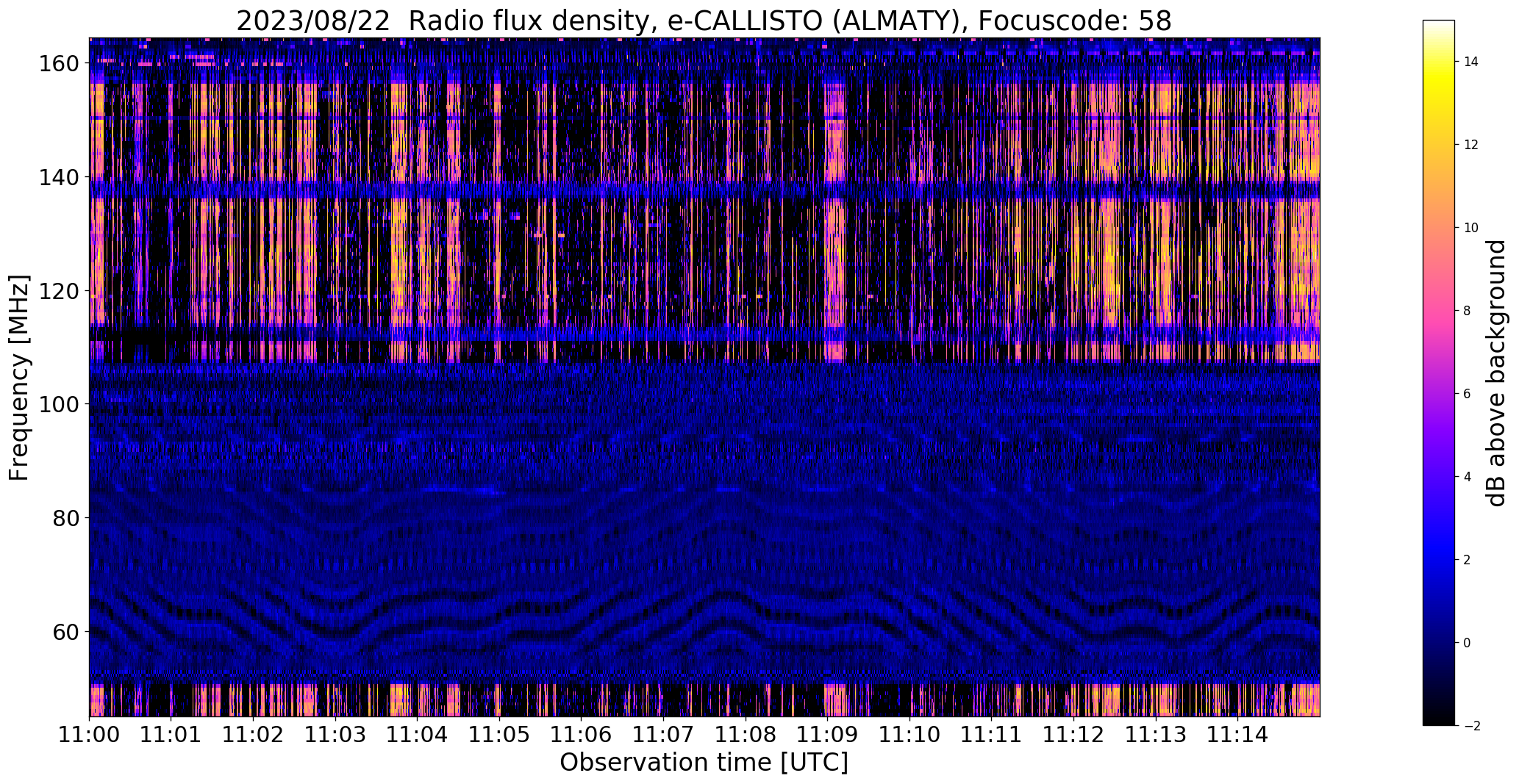Click the 11:14 time tick label

(x=1237, y=734)
